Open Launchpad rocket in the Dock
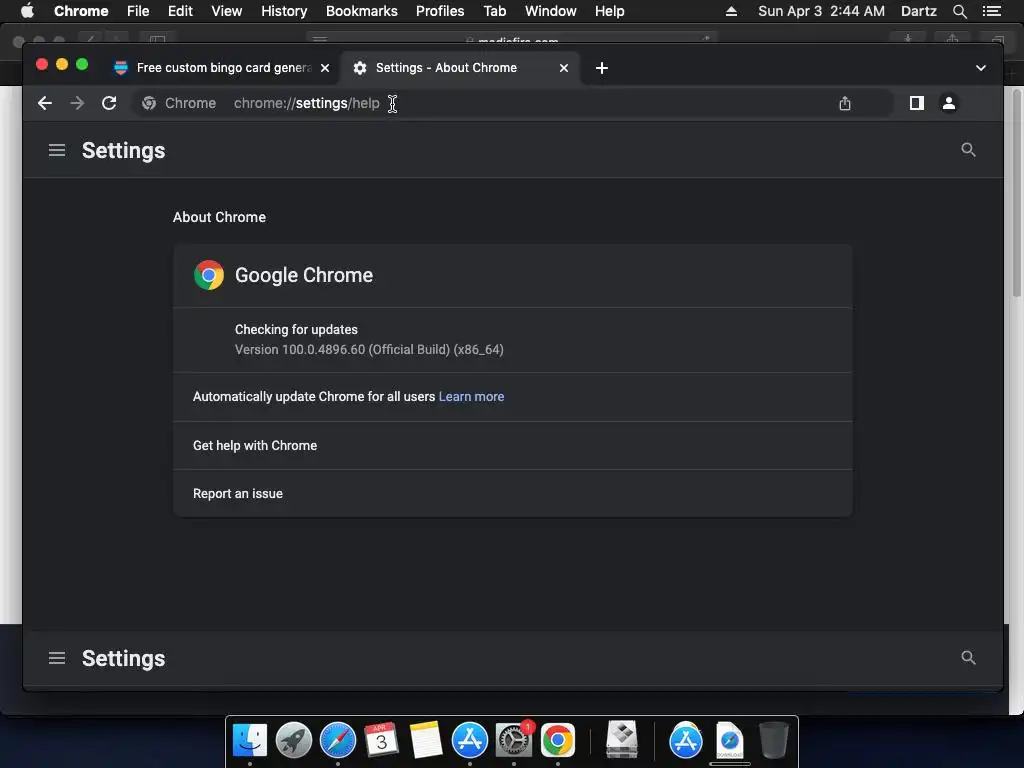 (294, 741)
